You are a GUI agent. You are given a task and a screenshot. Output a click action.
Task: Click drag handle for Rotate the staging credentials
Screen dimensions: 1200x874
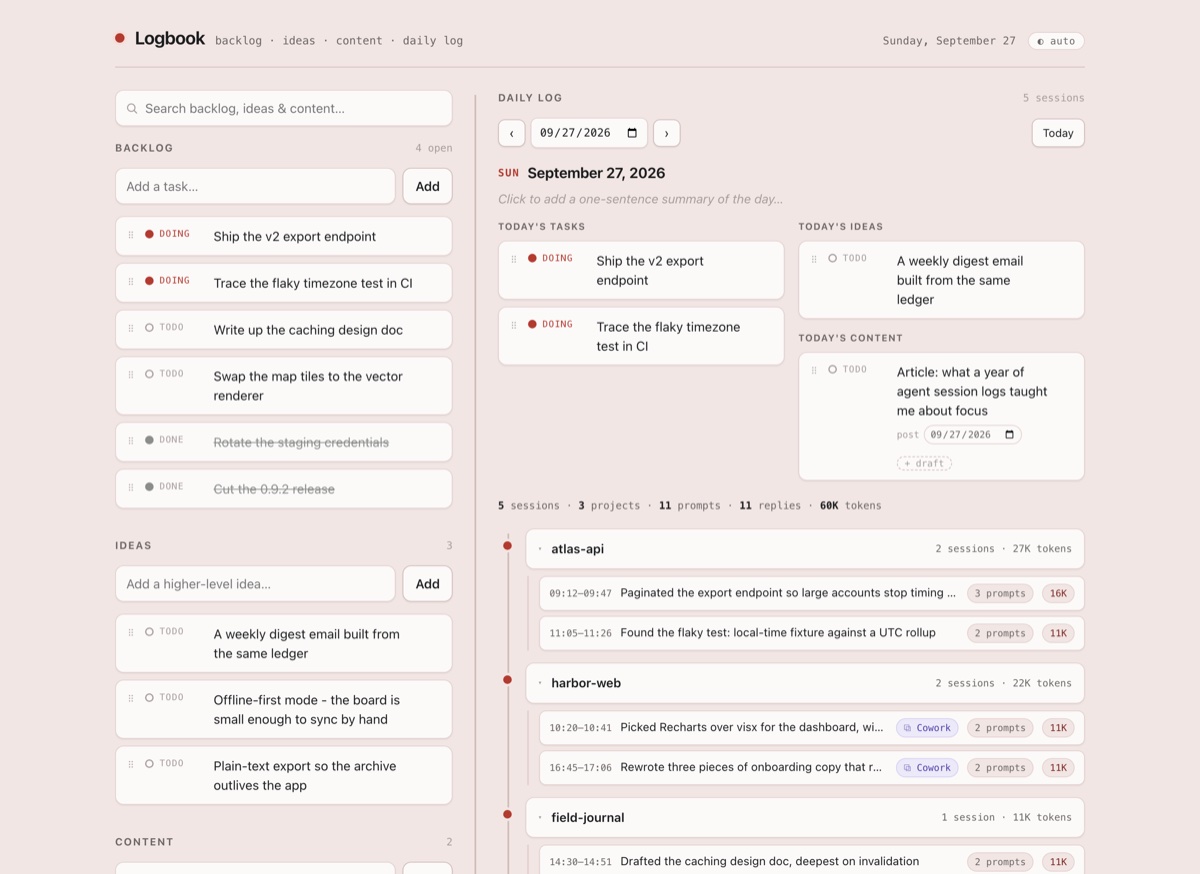tap(131, 441)
